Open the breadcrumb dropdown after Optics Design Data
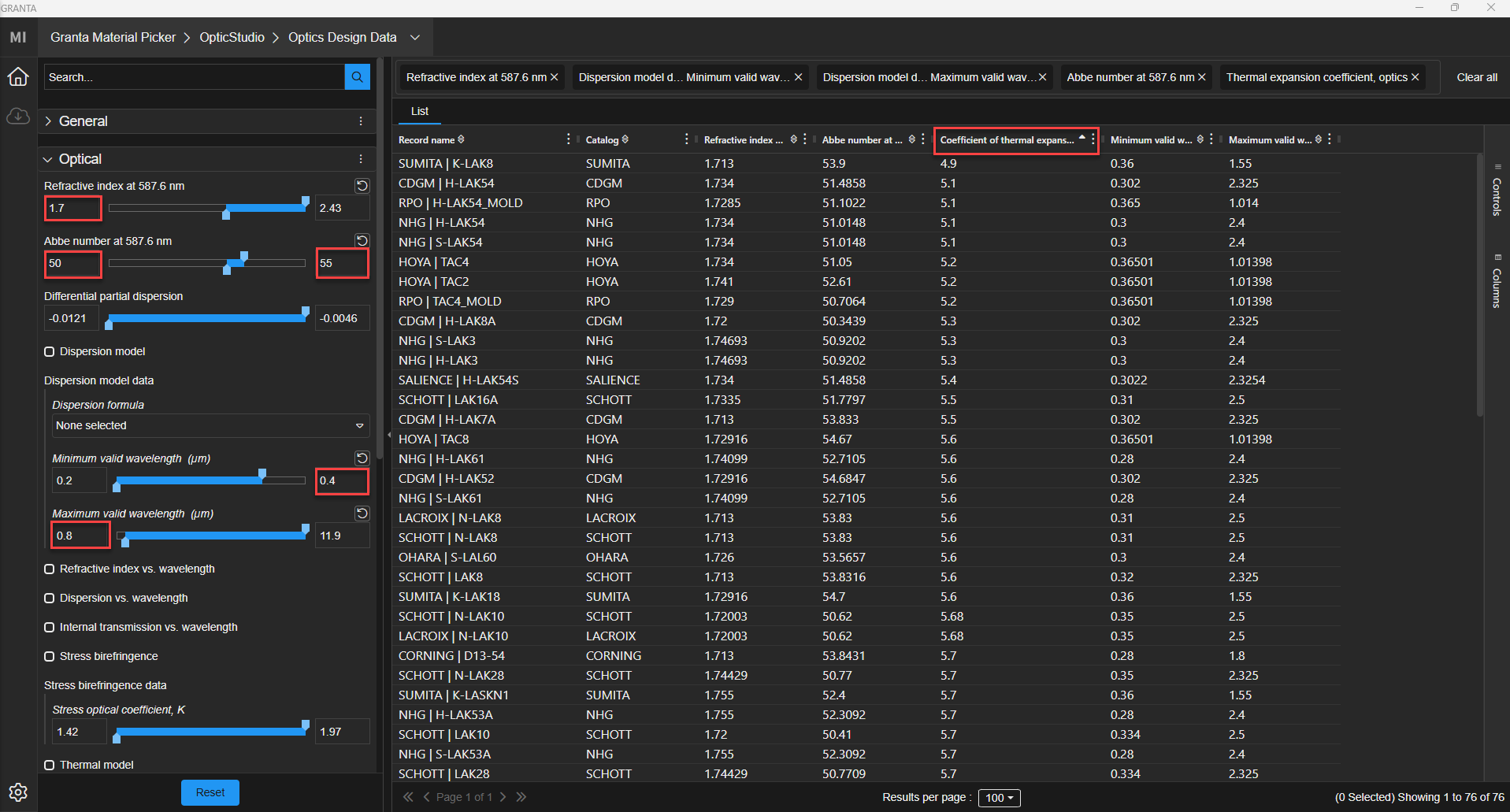Viewport: 1510px width, 812px height. tap(415, 37)
